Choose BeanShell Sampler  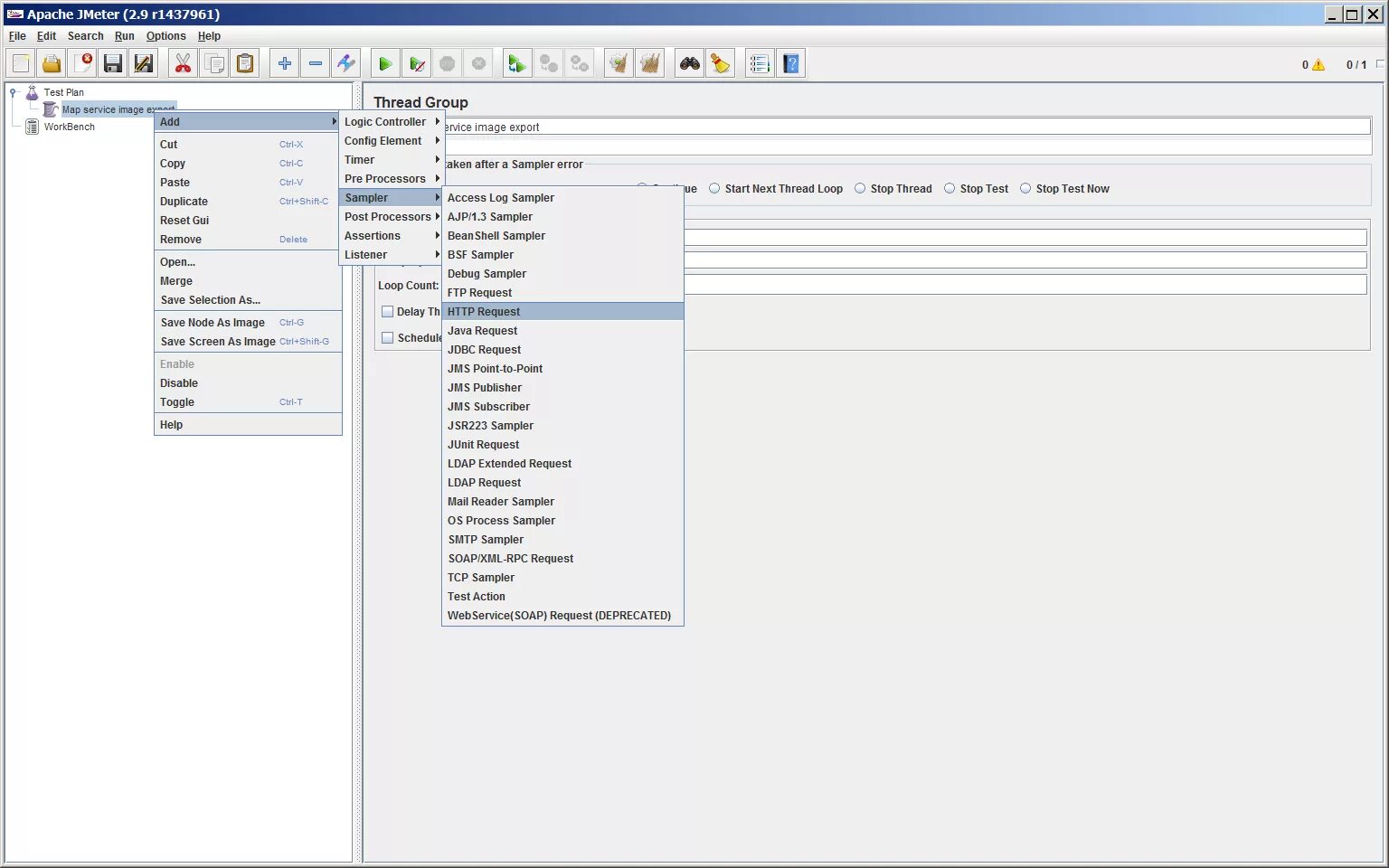tap(562, 235)
